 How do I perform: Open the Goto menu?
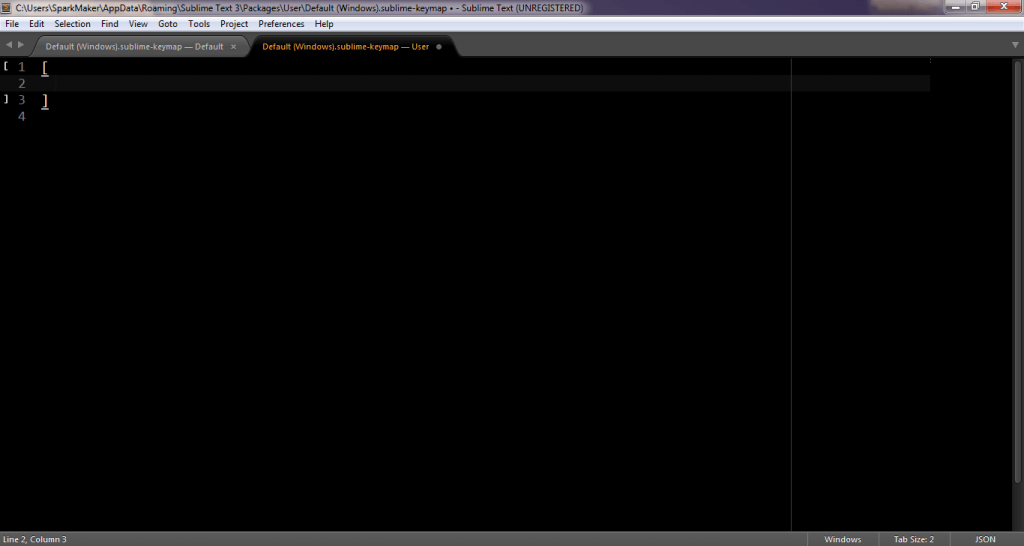168,23
